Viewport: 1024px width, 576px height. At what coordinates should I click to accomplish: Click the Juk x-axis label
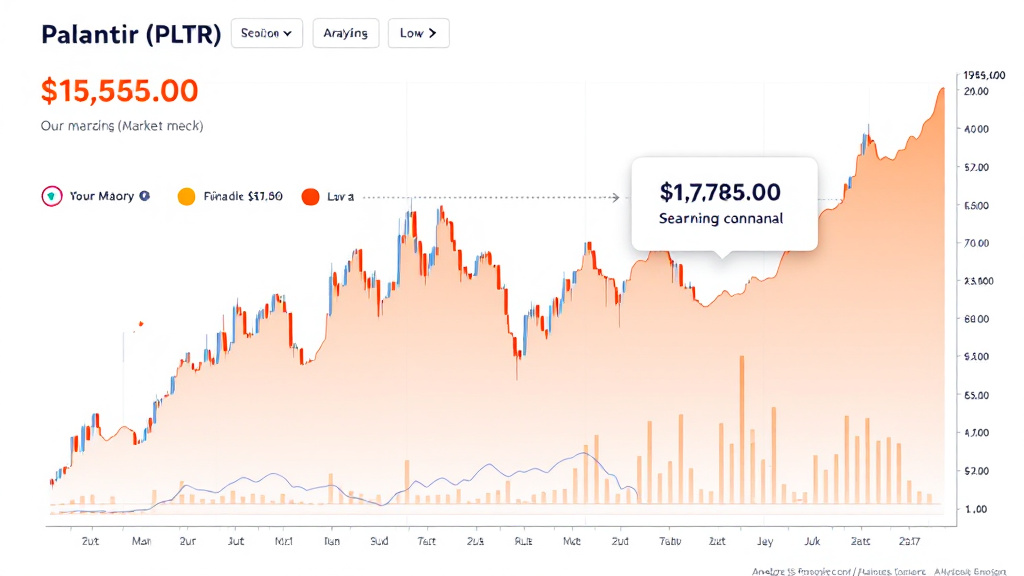812,541
